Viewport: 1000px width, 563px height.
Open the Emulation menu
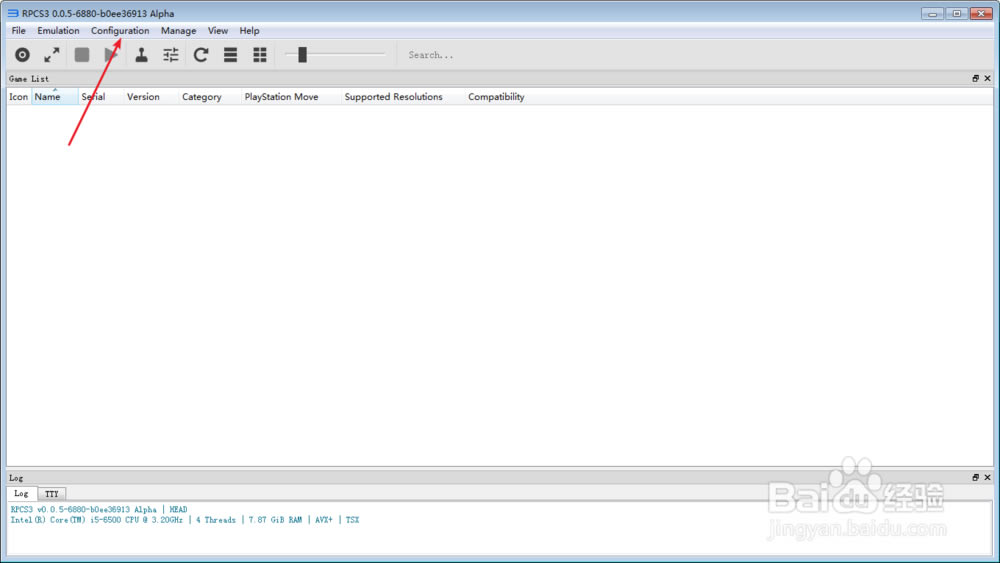click(x=58, y=31)
